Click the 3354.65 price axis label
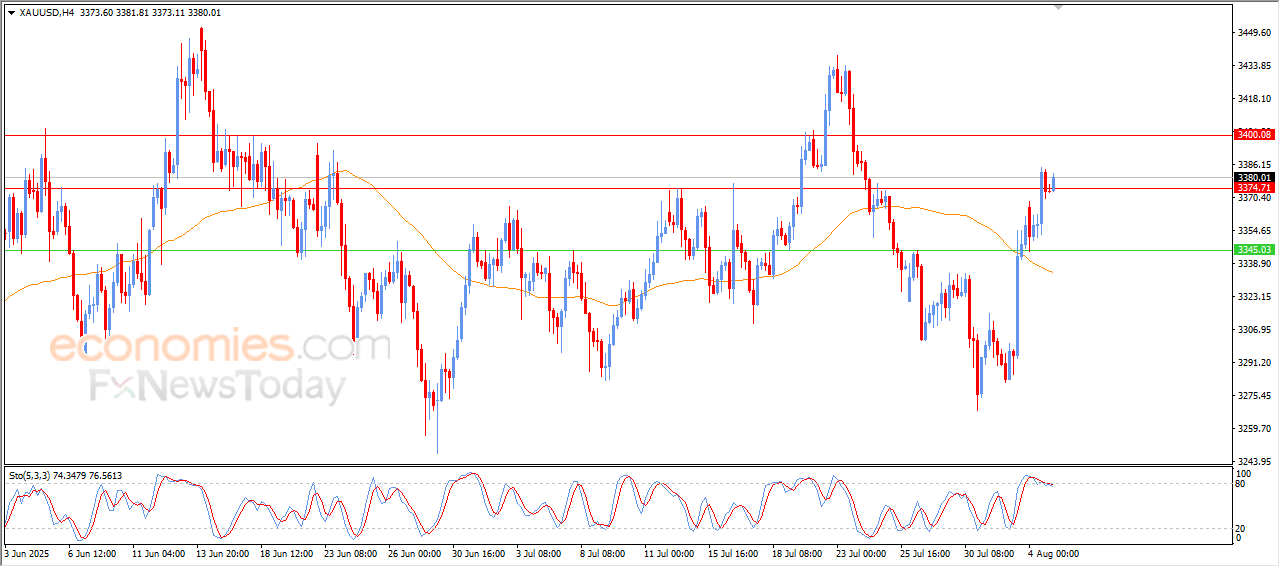1280x567 pixels. (x=1254, y=230)
